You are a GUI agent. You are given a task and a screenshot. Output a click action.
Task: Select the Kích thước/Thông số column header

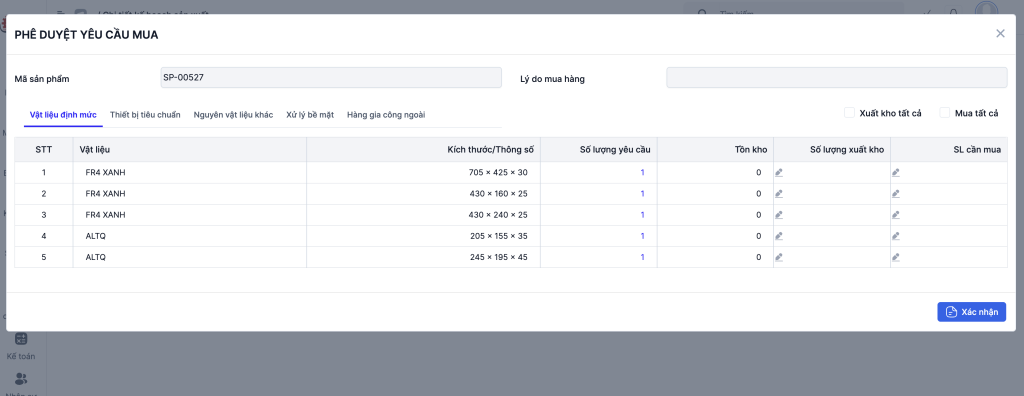[x=423, y=150]
